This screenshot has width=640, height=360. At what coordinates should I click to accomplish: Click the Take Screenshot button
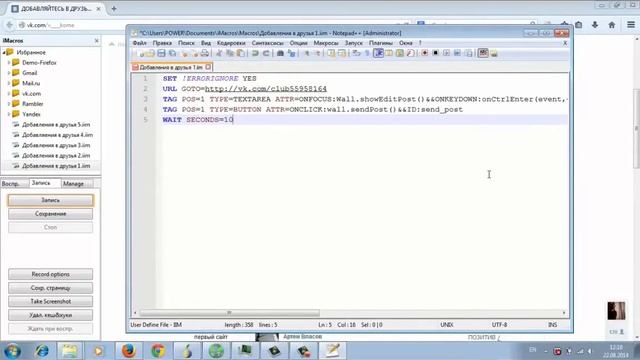51,301
